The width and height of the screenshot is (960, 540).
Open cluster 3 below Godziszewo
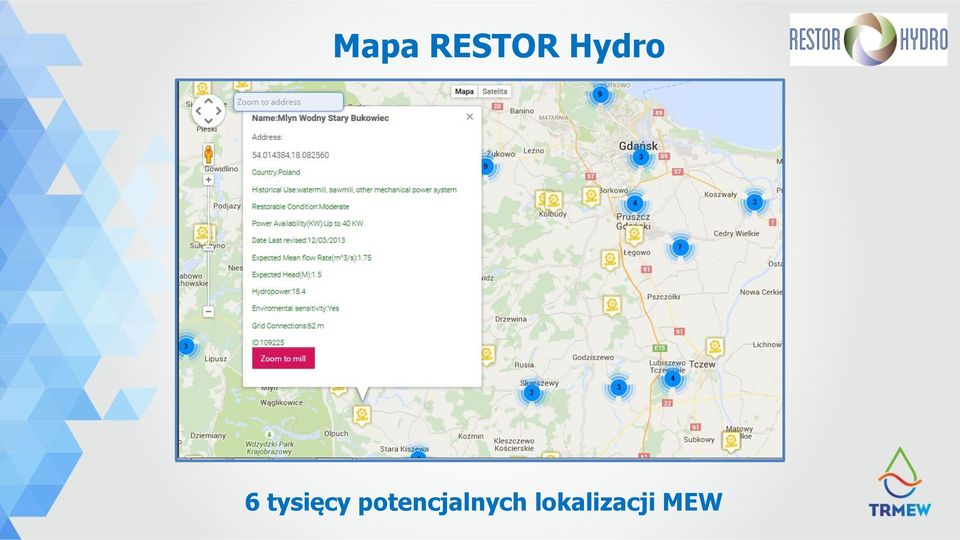click(x=618, y=387)
